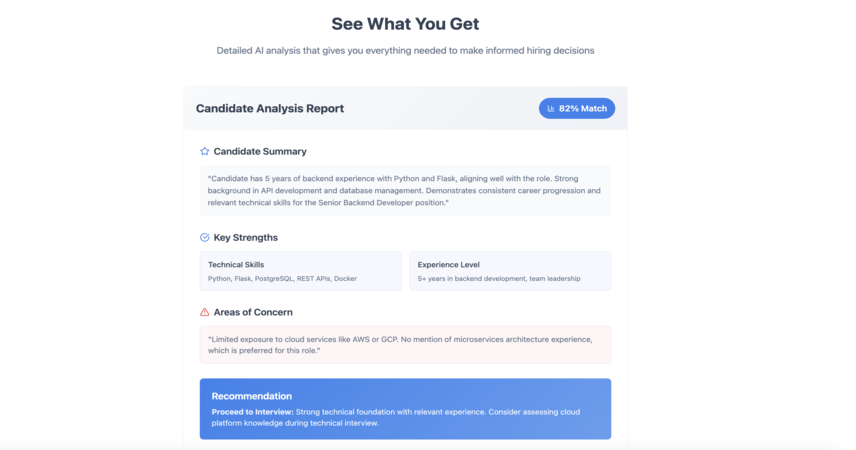
Task: Click the See What You Get heading
Action: coord(405,24)
